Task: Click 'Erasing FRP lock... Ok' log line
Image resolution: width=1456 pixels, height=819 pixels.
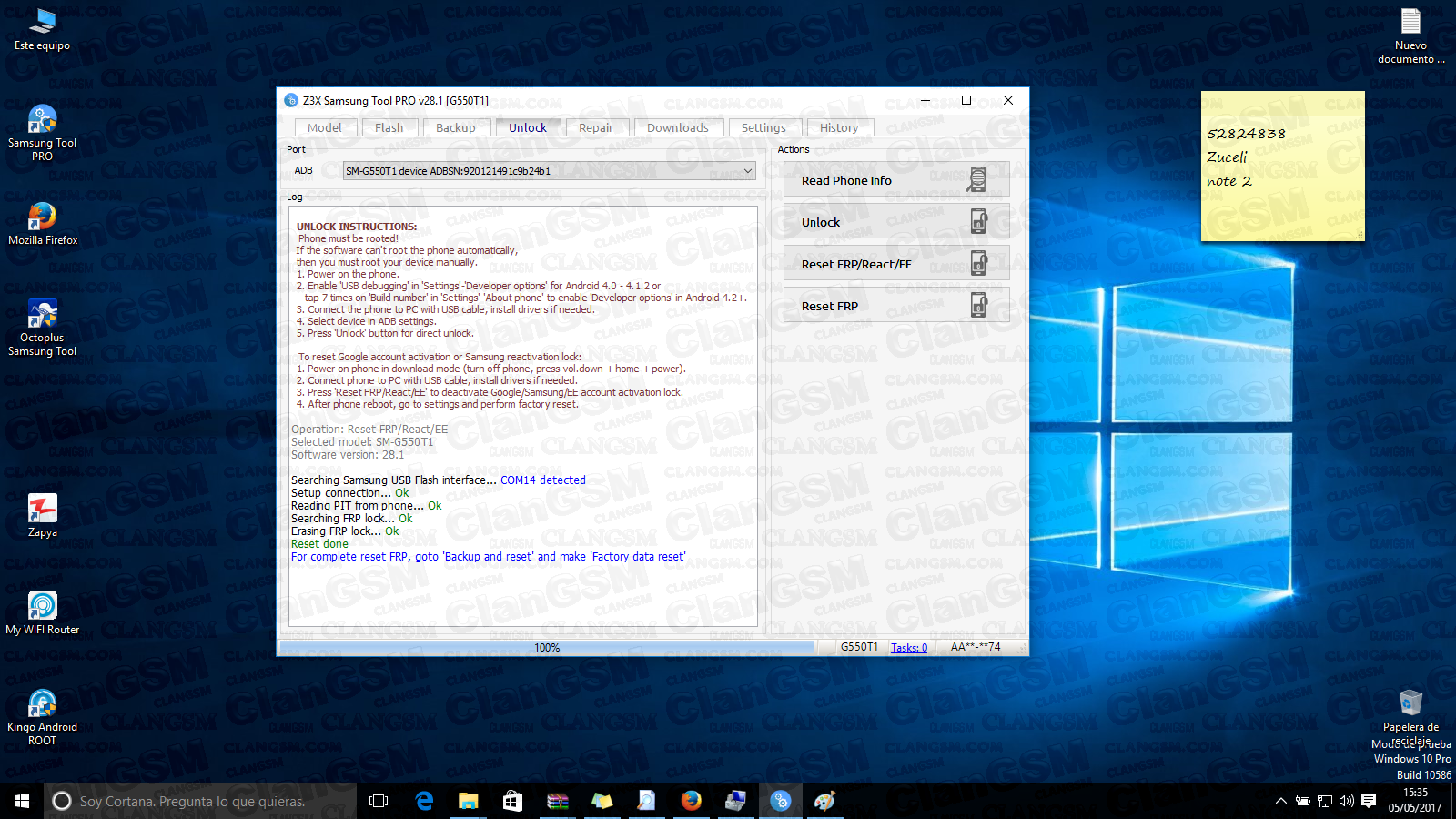Action: (x=345, y=531)
